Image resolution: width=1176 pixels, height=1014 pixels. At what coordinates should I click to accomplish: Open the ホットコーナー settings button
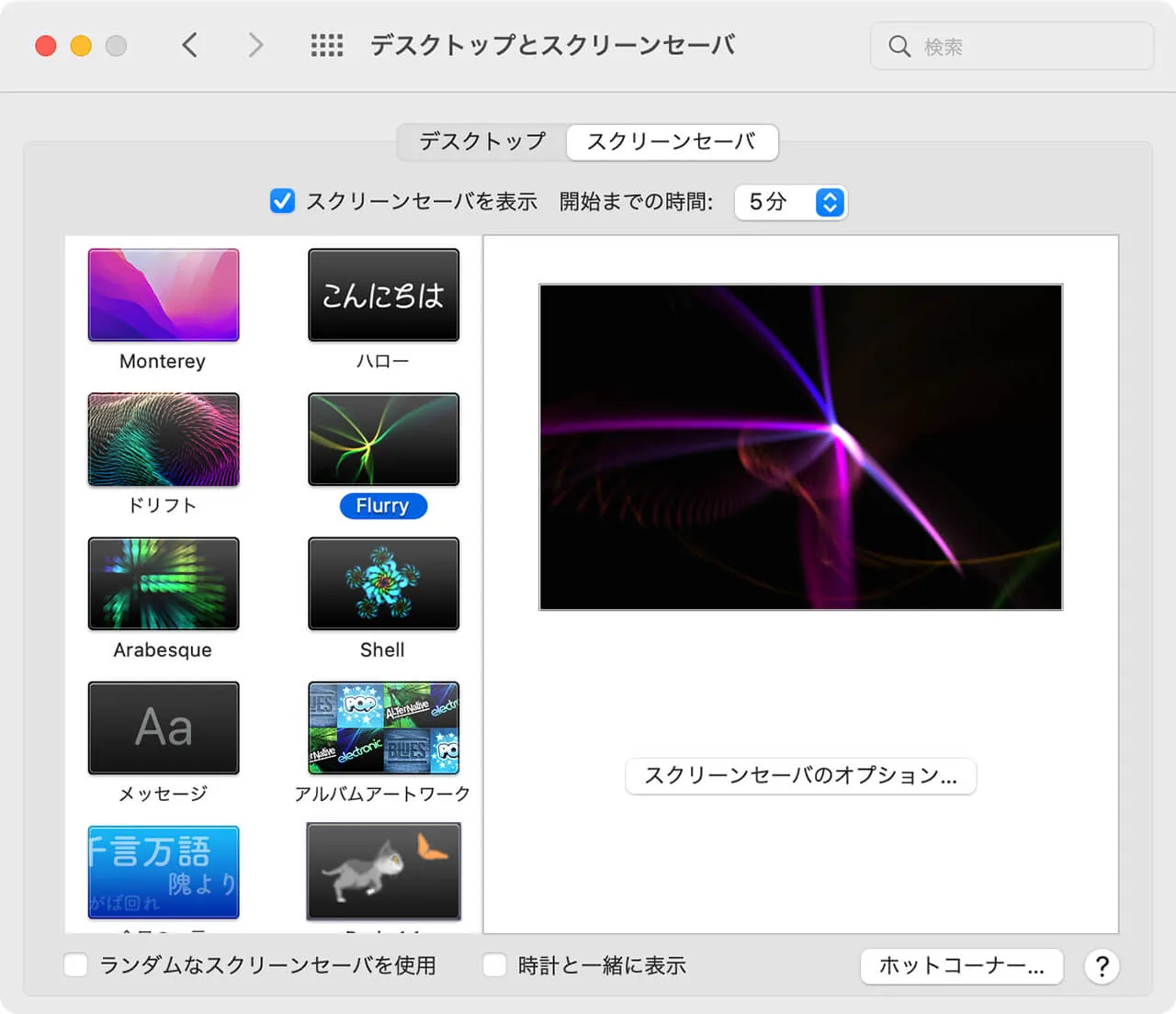pos(961,966)
